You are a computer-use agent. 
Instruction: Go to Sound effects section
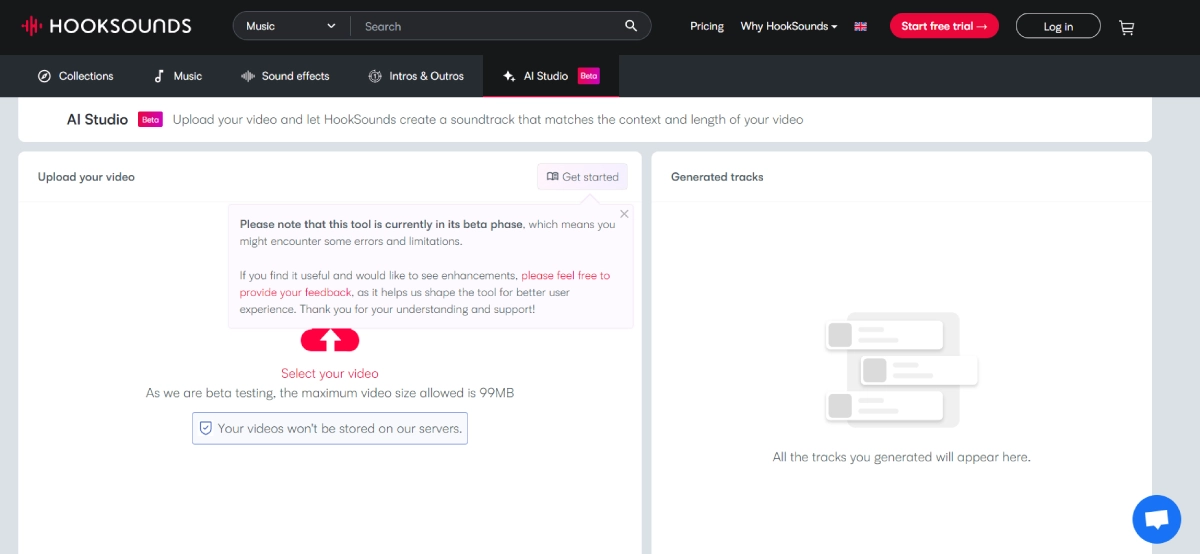coord(285,76)
